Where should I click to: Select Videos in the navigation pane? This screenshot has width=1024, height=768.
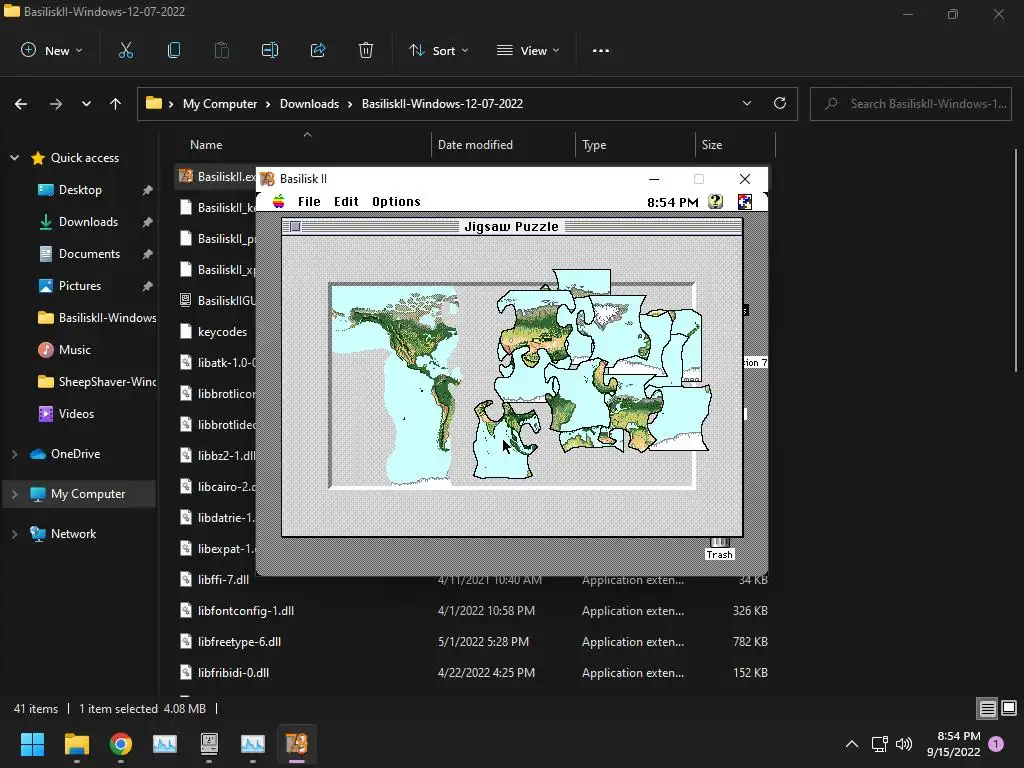[x=76, y=413]
